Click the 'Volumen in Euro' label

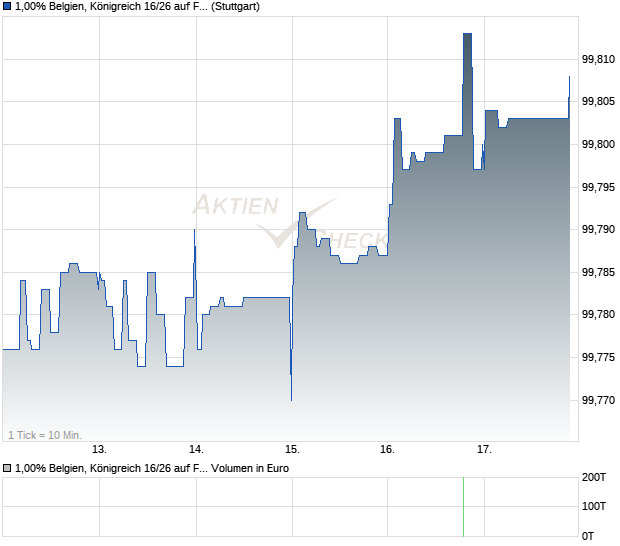pos(250,469)
